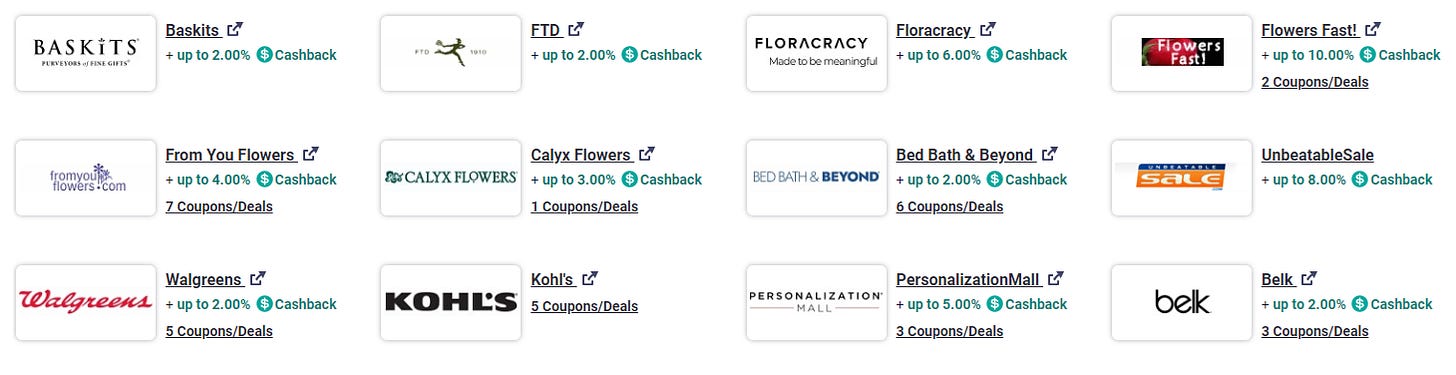Open Floracracy external link icon
Screen dimensions: 1456x375
[988, 30]
